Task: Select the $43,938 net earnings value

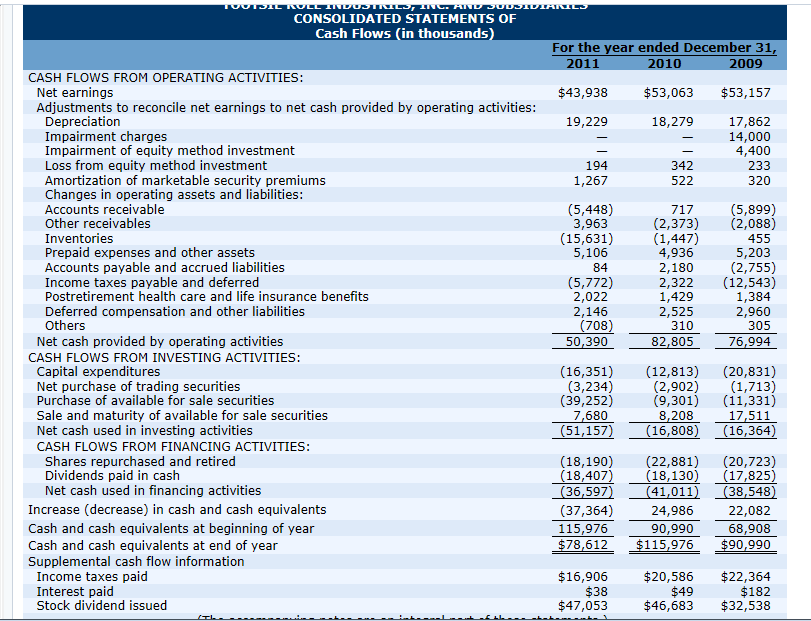Action: [x=583, y=92]
